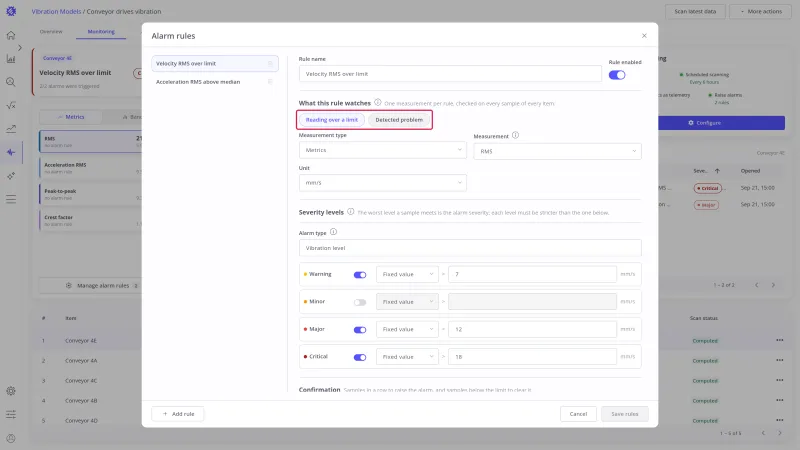This screenshot has width=800, height=450.
Task: Open the square-root formula sidebar icon
Action: [11, 106]
